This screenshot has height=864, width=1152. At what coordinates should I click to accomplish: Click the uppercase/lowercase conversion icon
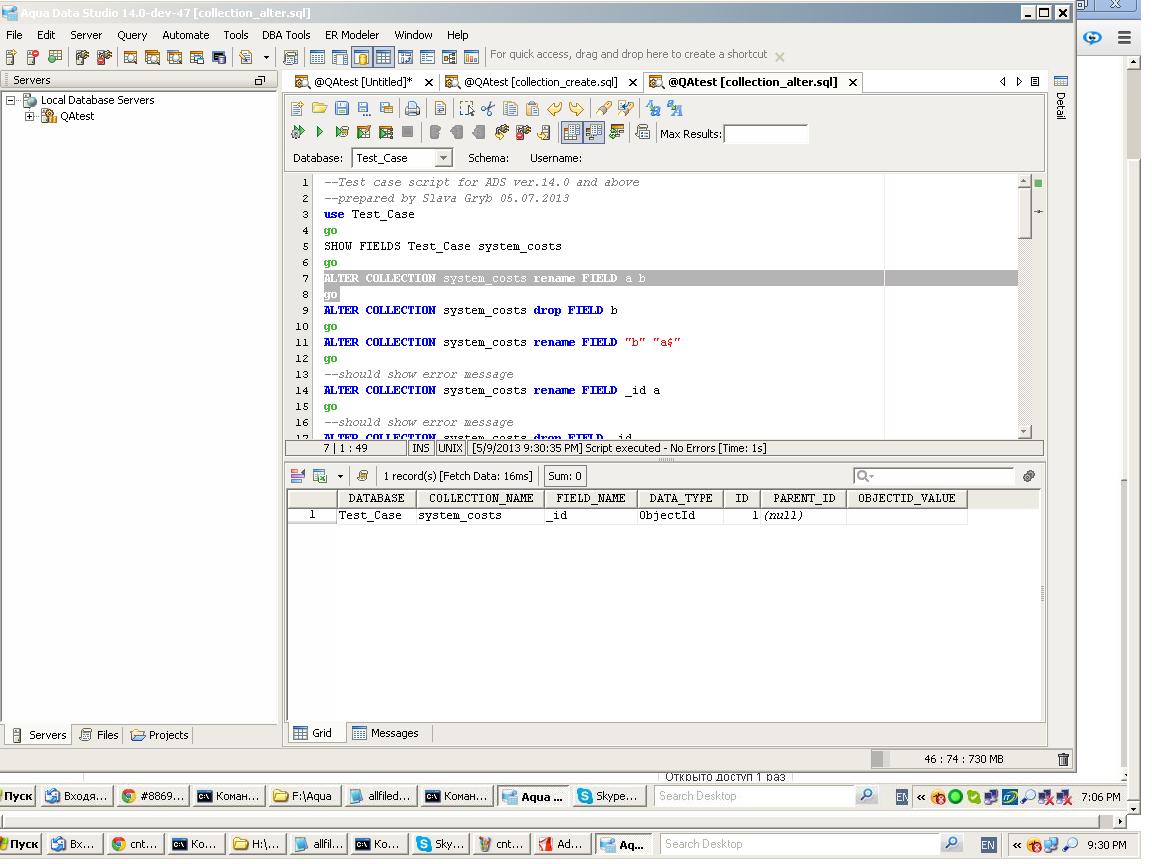(653, 109)
